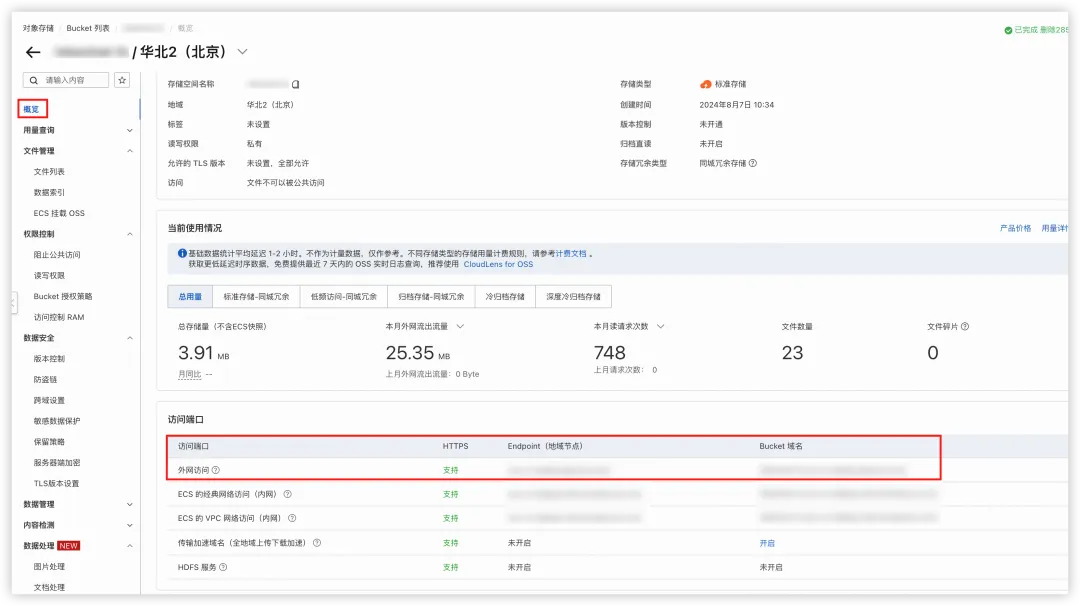Open 敏感数据保护 in the sidebar
This screenshot has height=606, width=1080.
click(x=57, y=421)
